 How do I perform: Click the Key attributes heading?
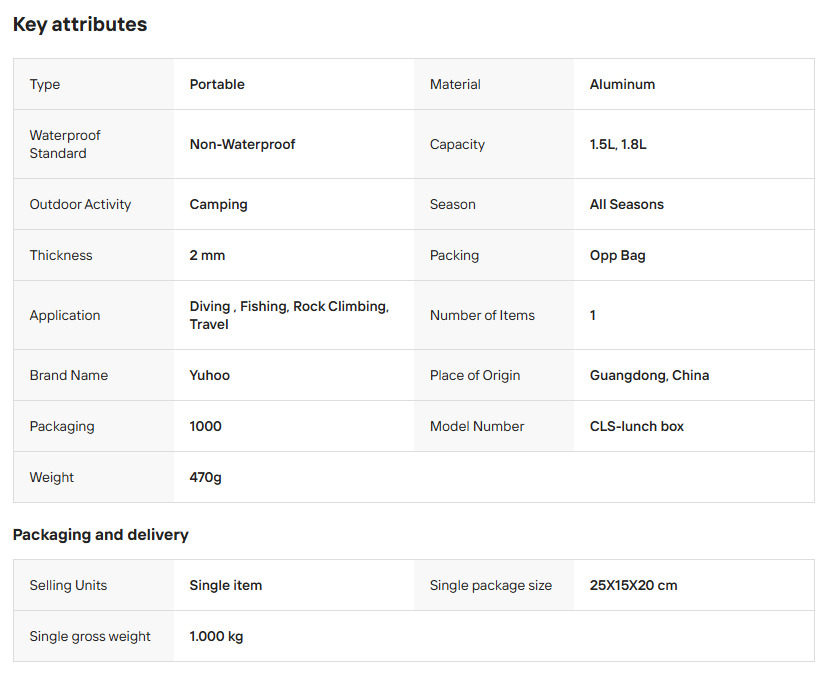(x=80, y=25)
